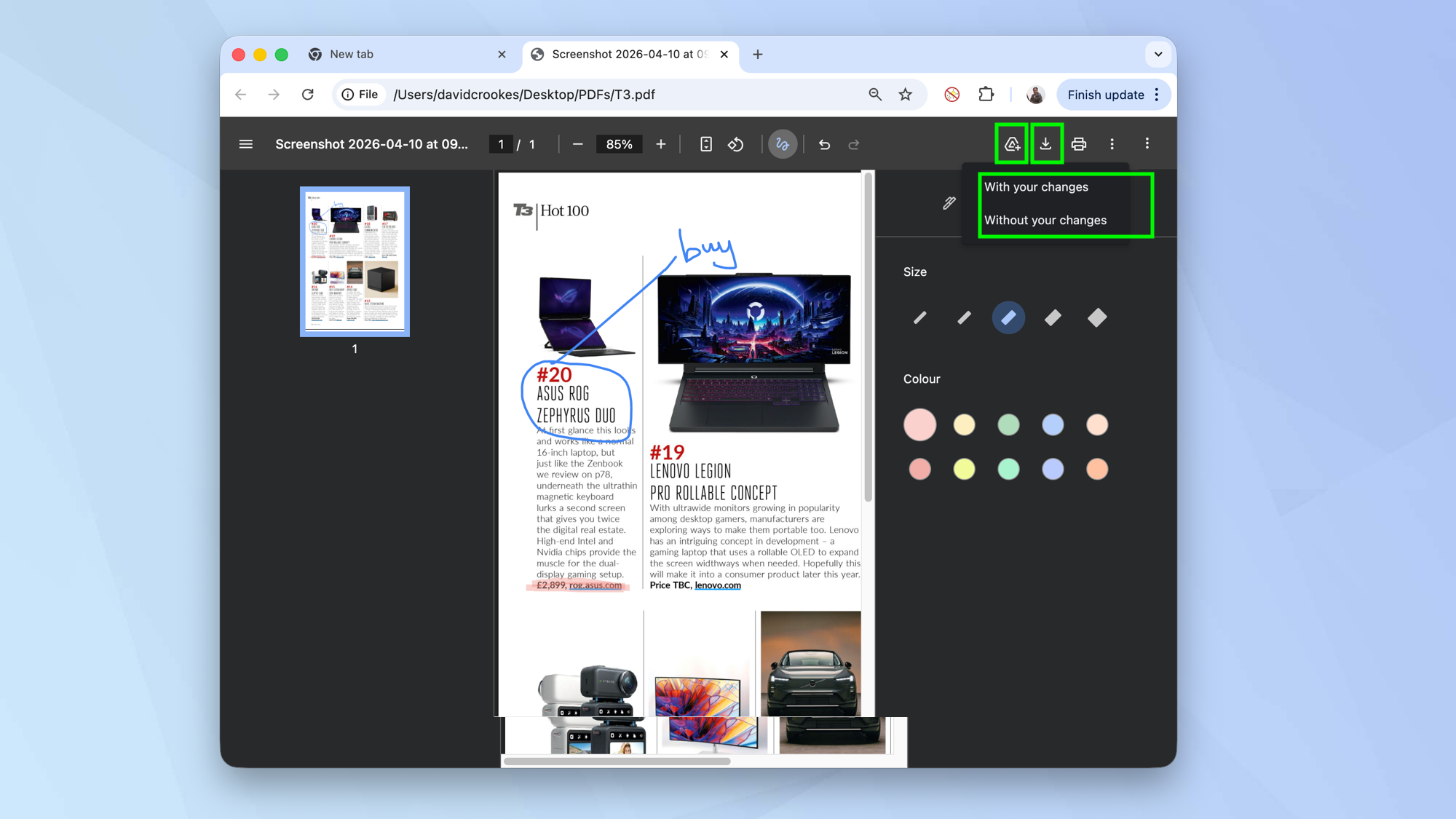The image size is (1456, 819).
Task: Click the download icon in the toolbar
Action: click(1046, 143)
